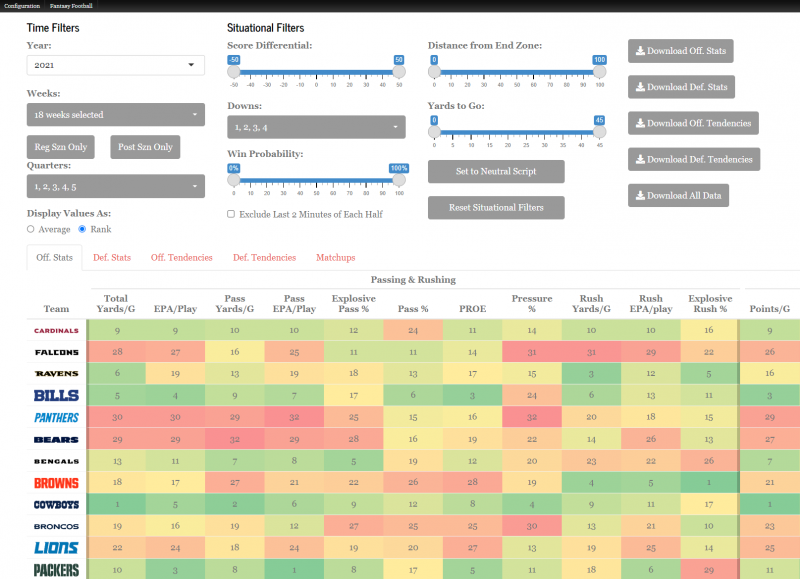Click the Falcons team logo
Viewport: 800px width, 579px height.
[56, 353]
